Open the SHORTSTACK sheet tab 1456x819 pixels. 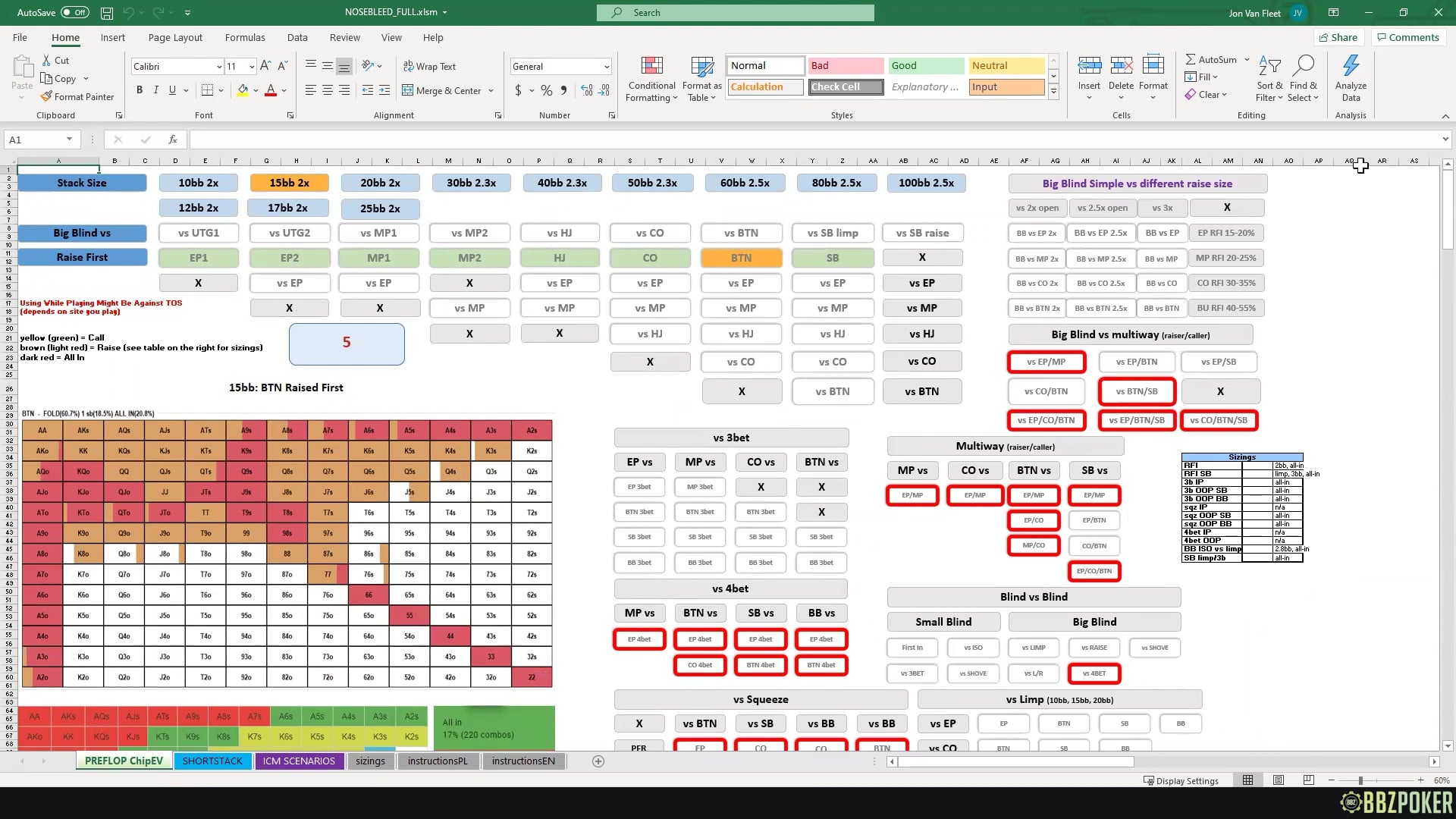[212, 761]
